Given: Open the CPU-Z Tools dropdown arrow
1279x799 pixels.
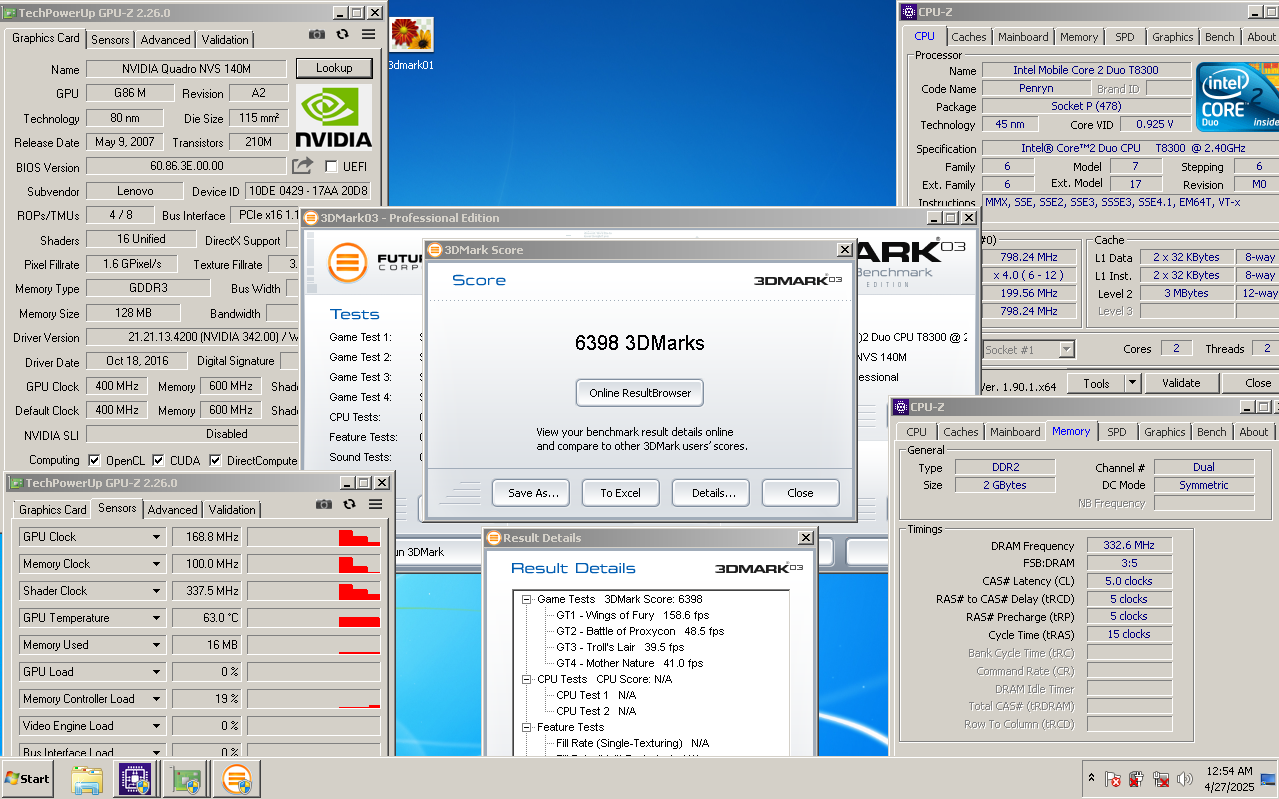Looking at the screenshot, I should [1132, 383].
